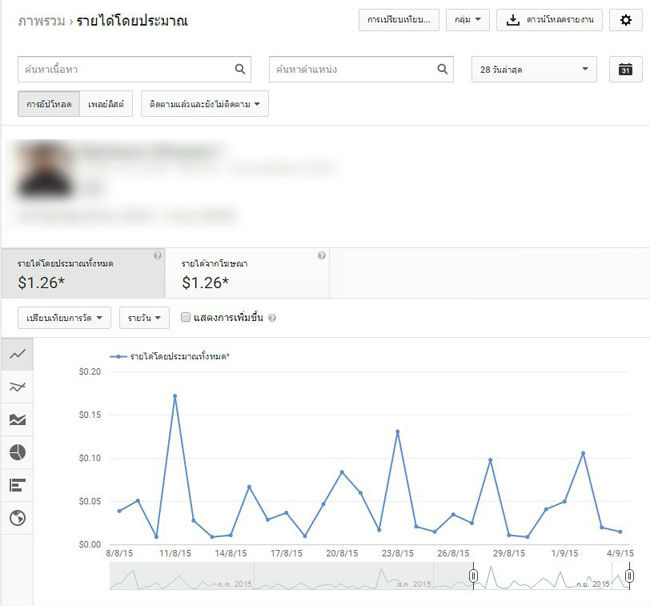The height and width of the screenshot is (606, 650).
Task: Go to the ภาพรวม breadcrumb link
Action: click(40, 20)
